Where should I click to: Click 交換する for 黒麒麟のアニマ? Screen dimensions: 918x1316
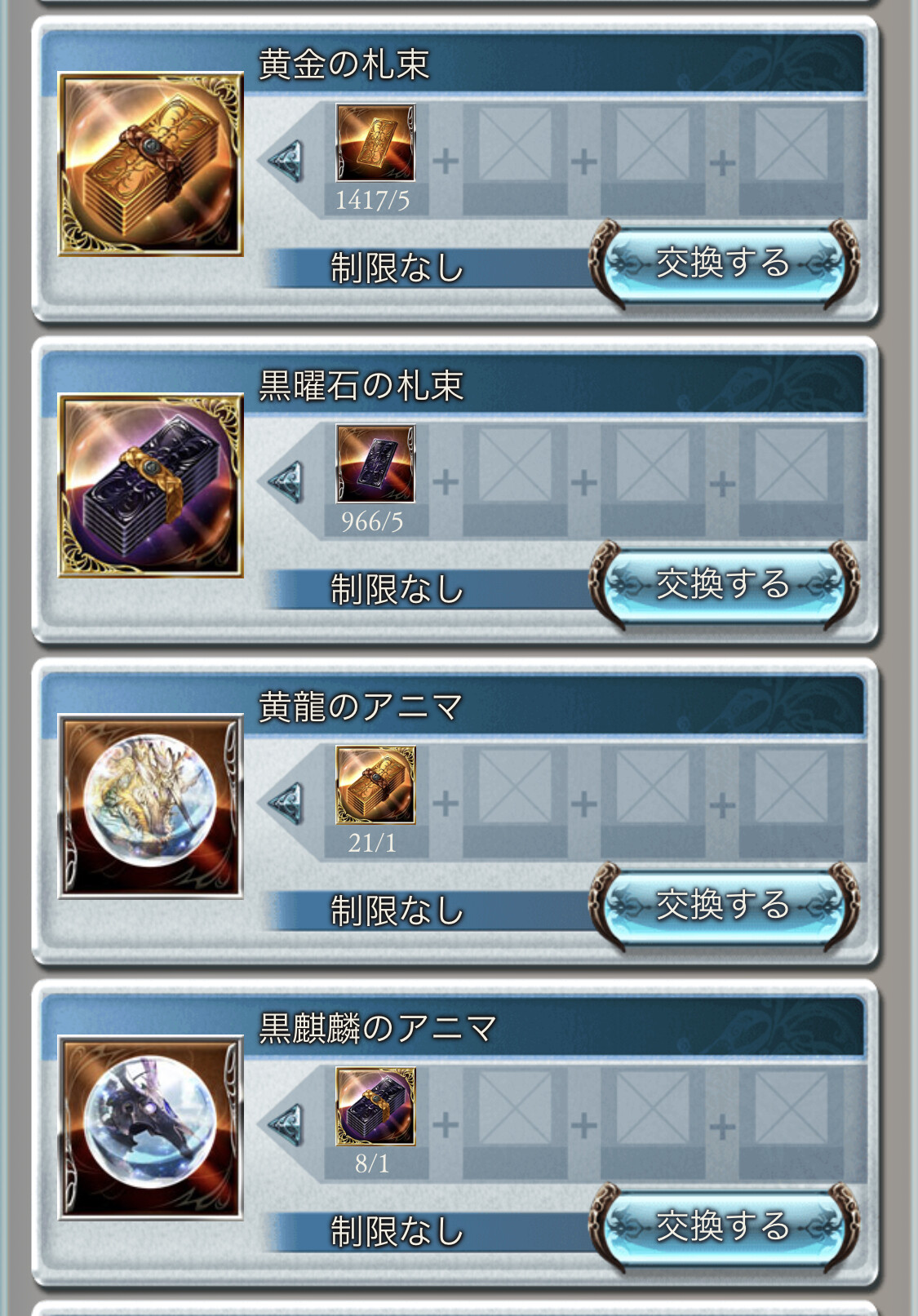(x=724, y=1227)
